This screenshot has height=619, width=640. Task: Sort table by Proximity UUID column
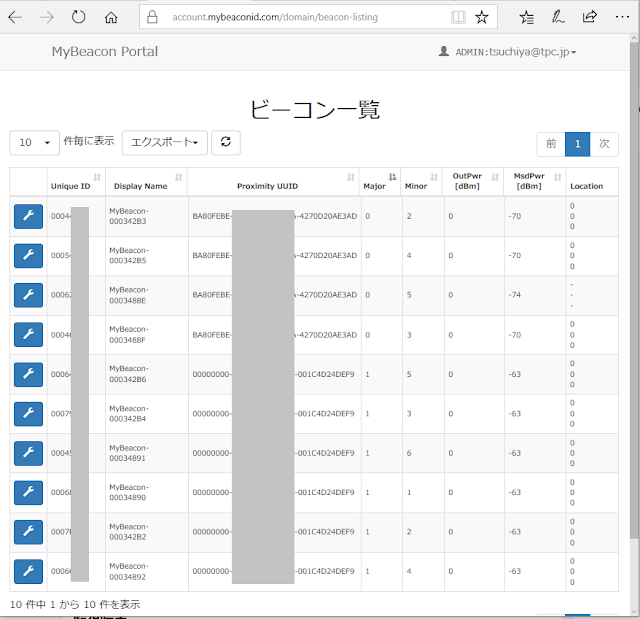click(273, 182)
